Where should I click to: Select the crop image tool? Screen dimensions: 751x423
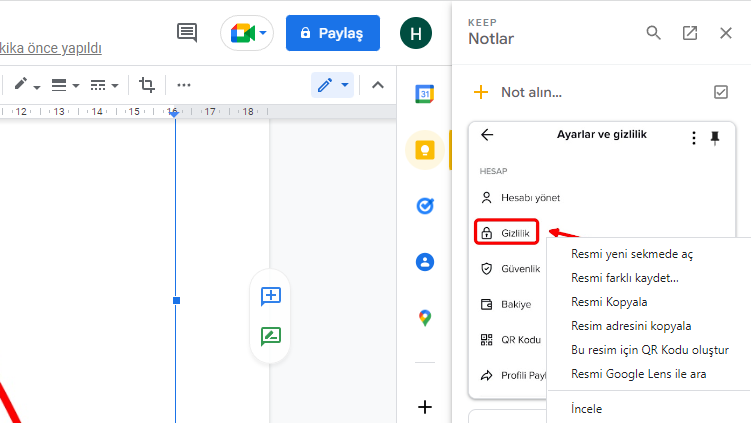[x=147, y=85]
